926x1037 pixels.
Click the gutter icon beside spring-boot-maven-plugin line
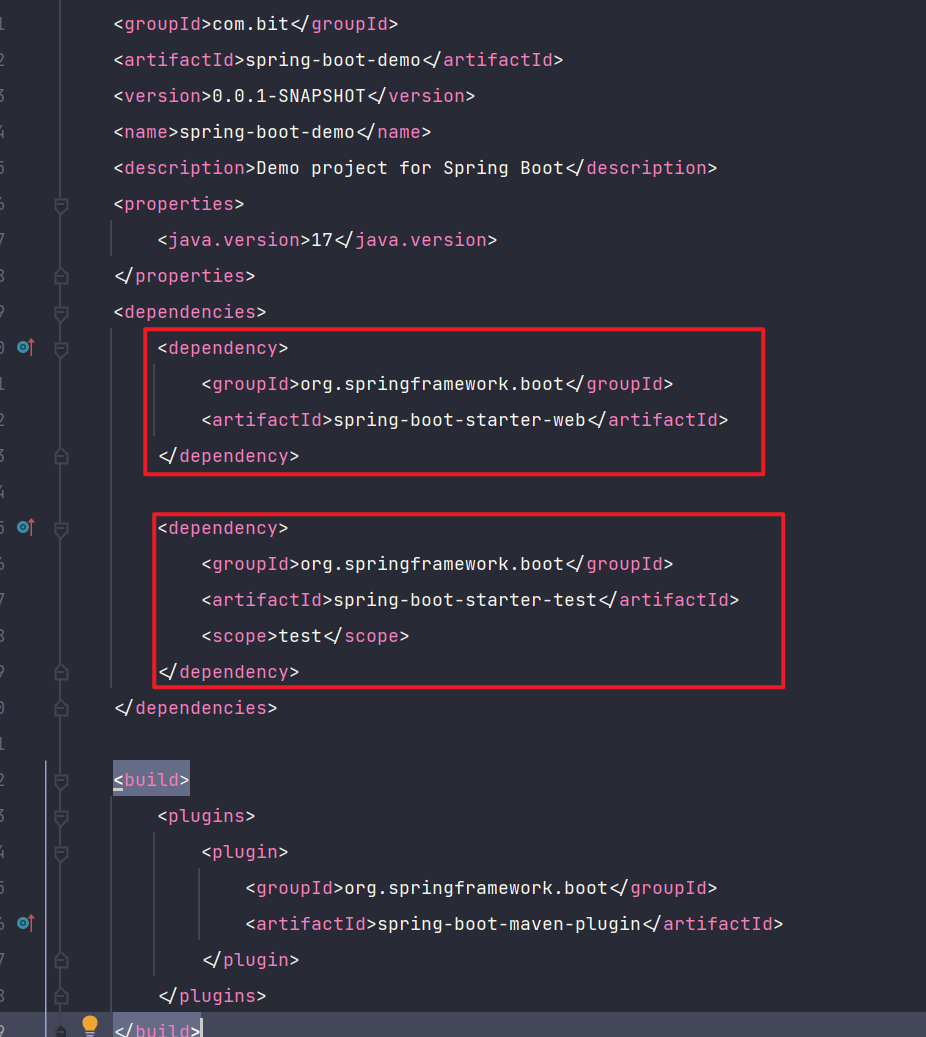[25, 923]
